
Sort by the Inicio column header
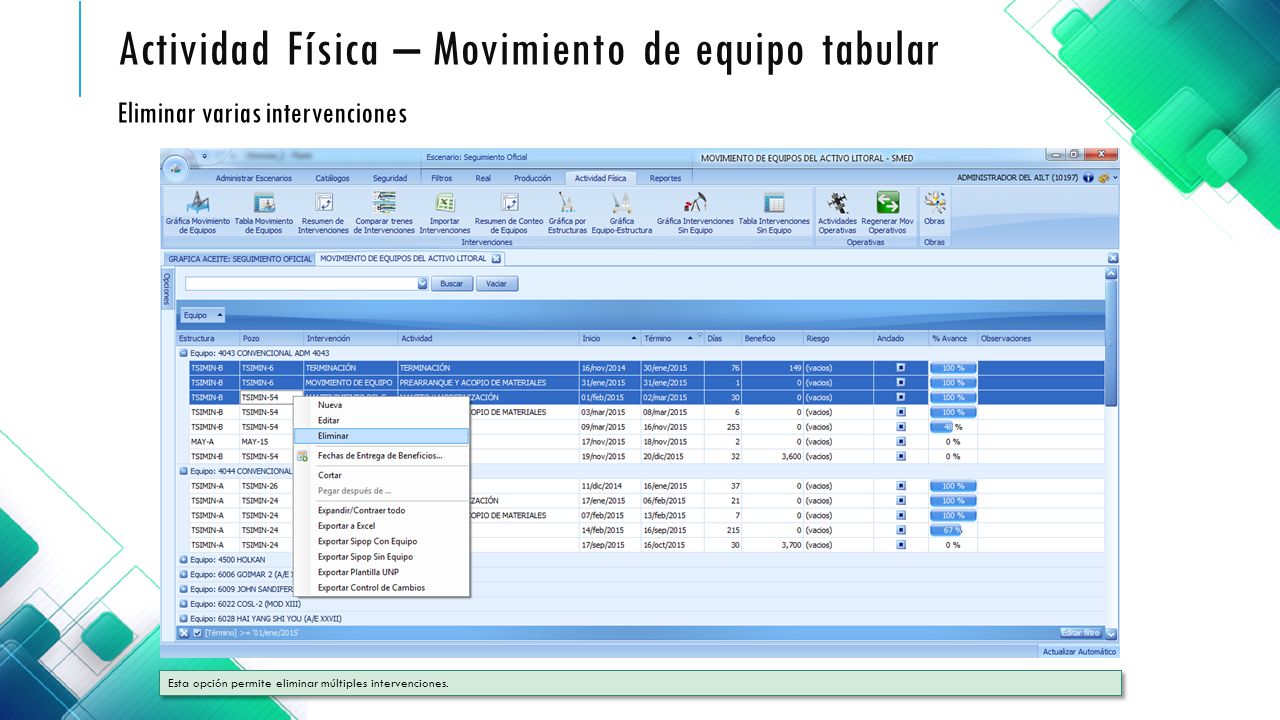point(609,338)
